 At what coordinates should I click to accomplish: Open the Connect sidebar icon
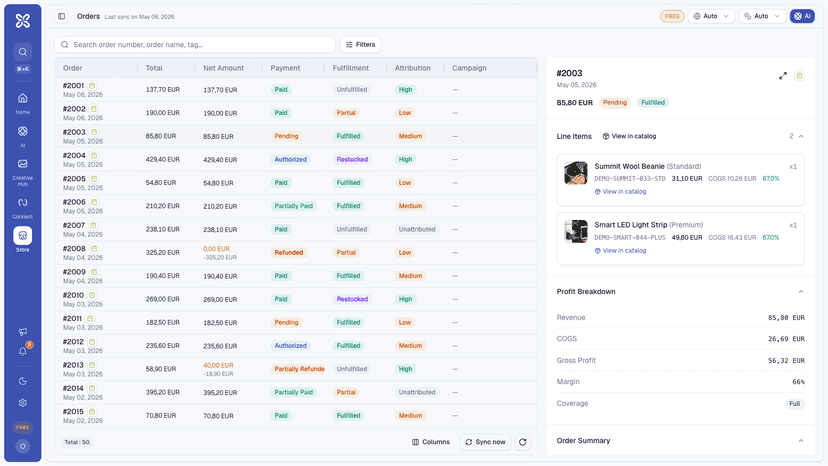click(22, 207)
